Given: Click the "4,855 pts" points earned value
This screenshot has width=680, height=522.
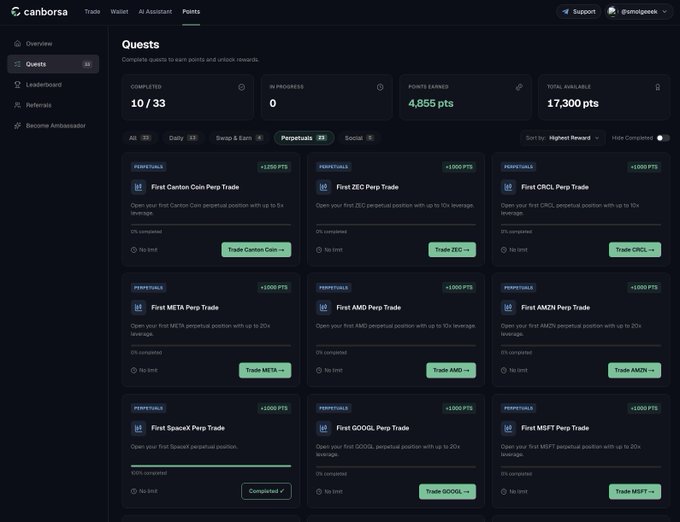Looking at the screenshot, I should pos(431,103).
